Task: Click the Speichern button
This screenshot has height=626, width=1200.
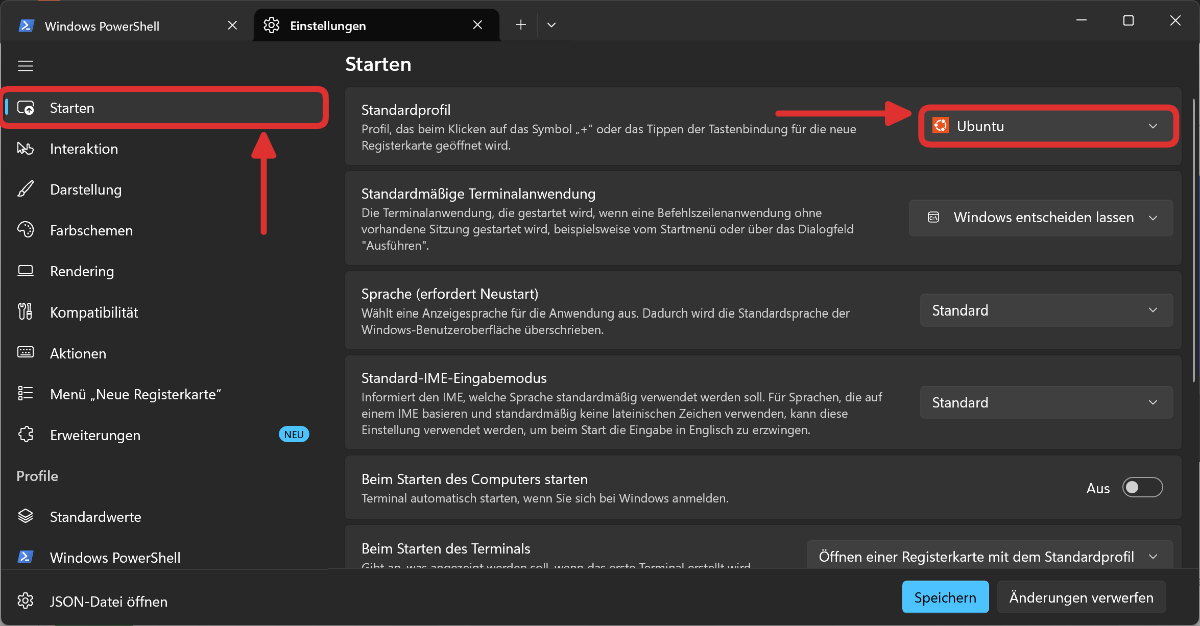Action: click(945, 598)
